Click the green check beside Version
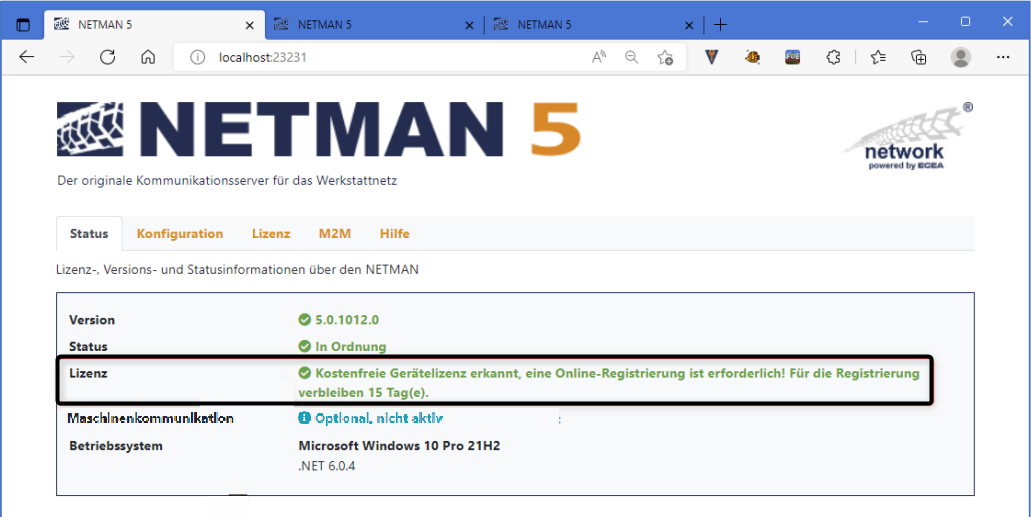 304,320
